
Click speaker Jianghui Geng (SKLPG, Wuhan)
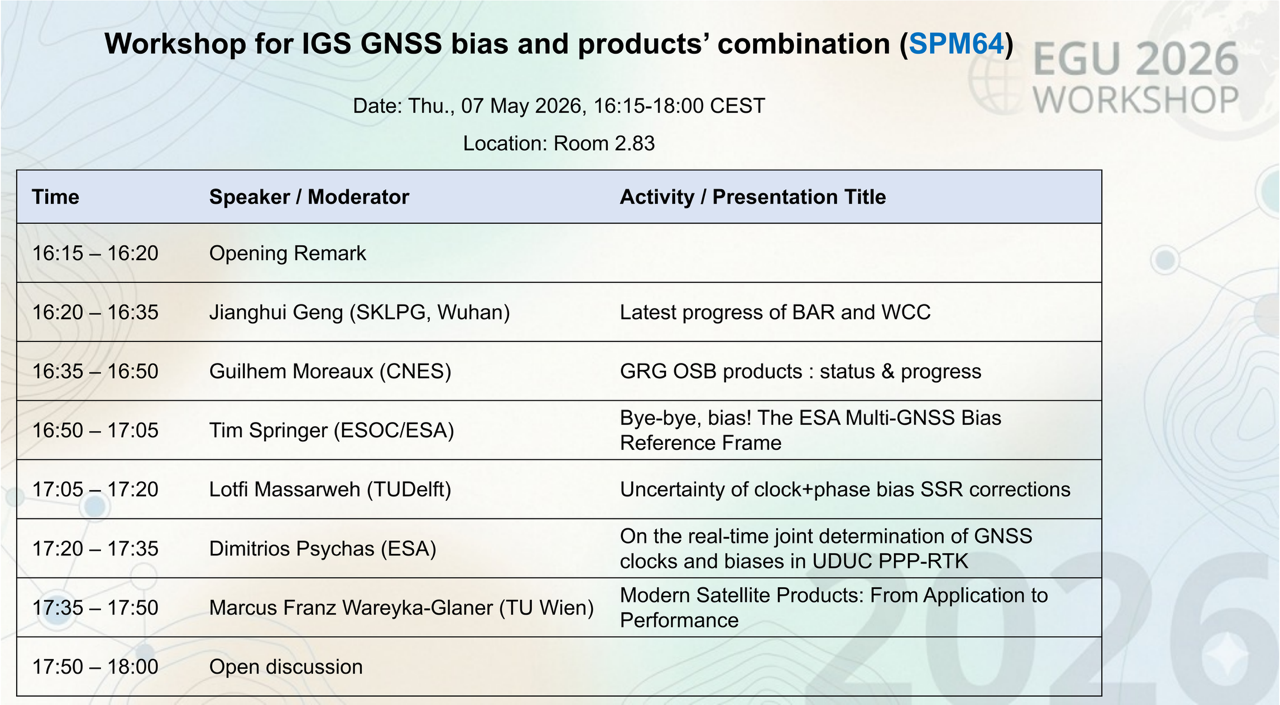(x=359, y=312)
